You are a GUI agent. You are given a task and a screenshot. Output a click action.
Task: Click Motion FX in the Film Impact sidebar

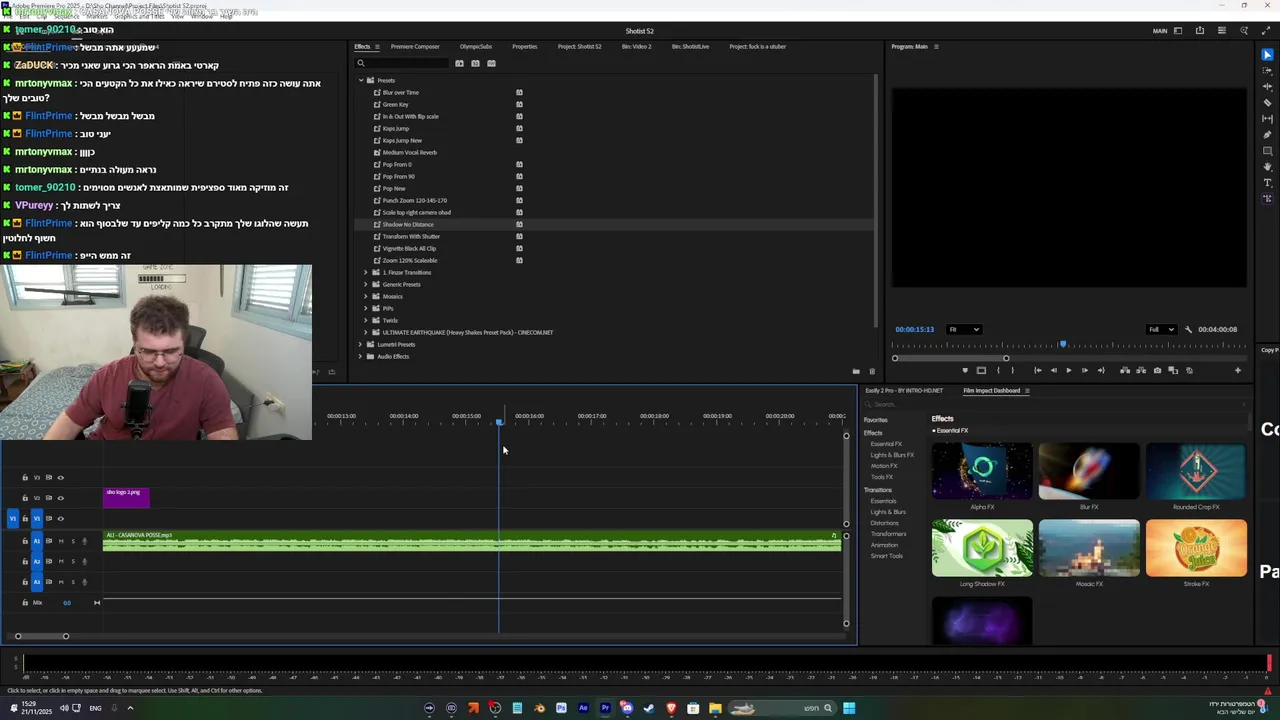point(884,466)
